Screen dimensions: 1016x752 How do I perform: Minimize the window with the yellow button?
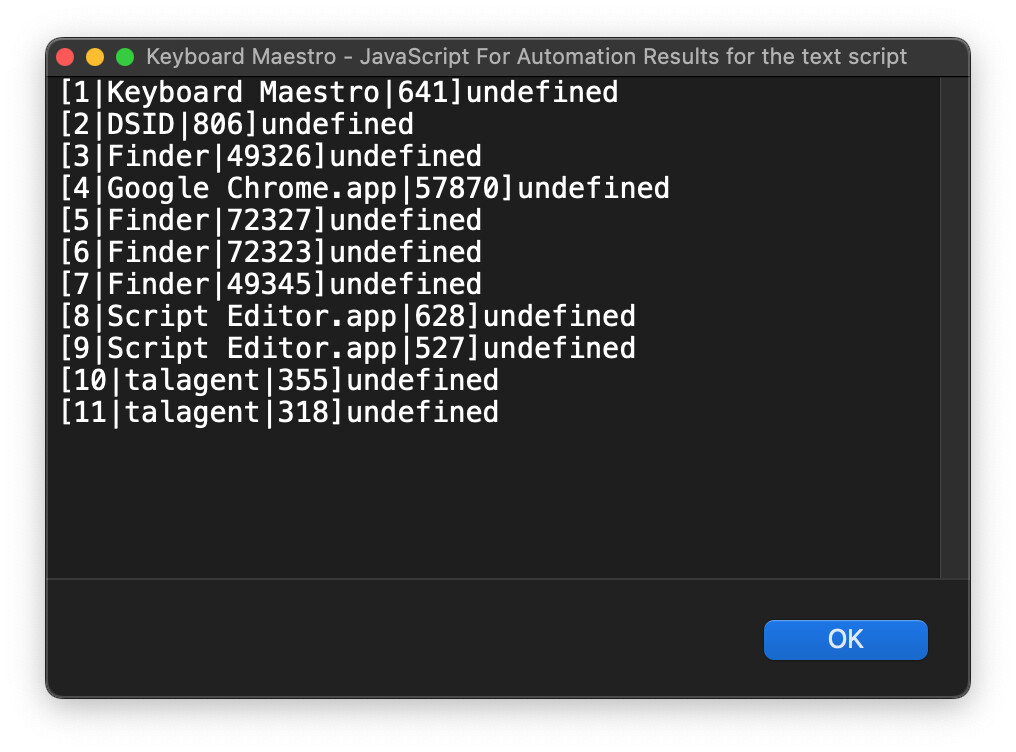coord(95,57)
